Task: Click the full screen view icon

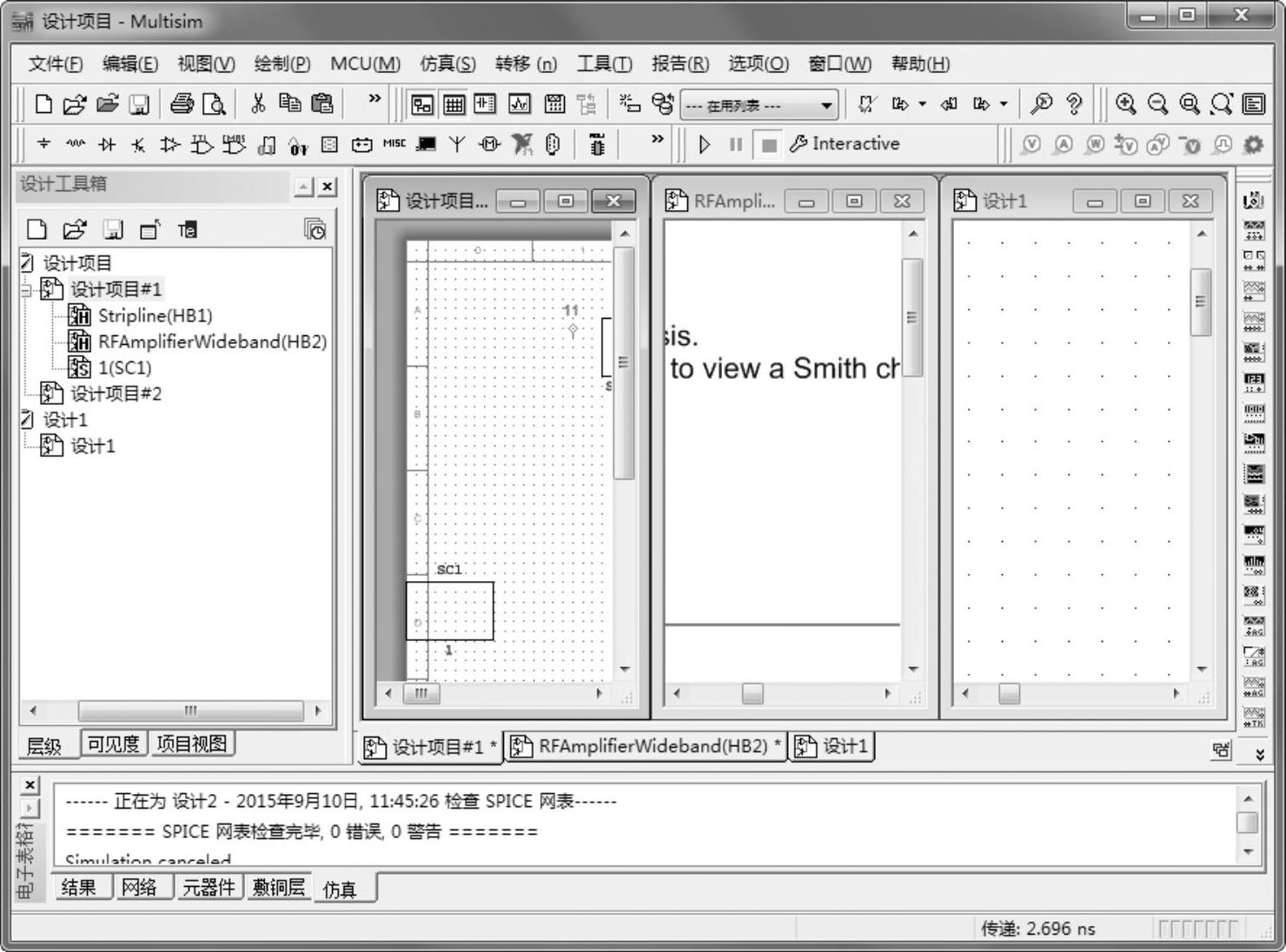Action: point(1253,104)
